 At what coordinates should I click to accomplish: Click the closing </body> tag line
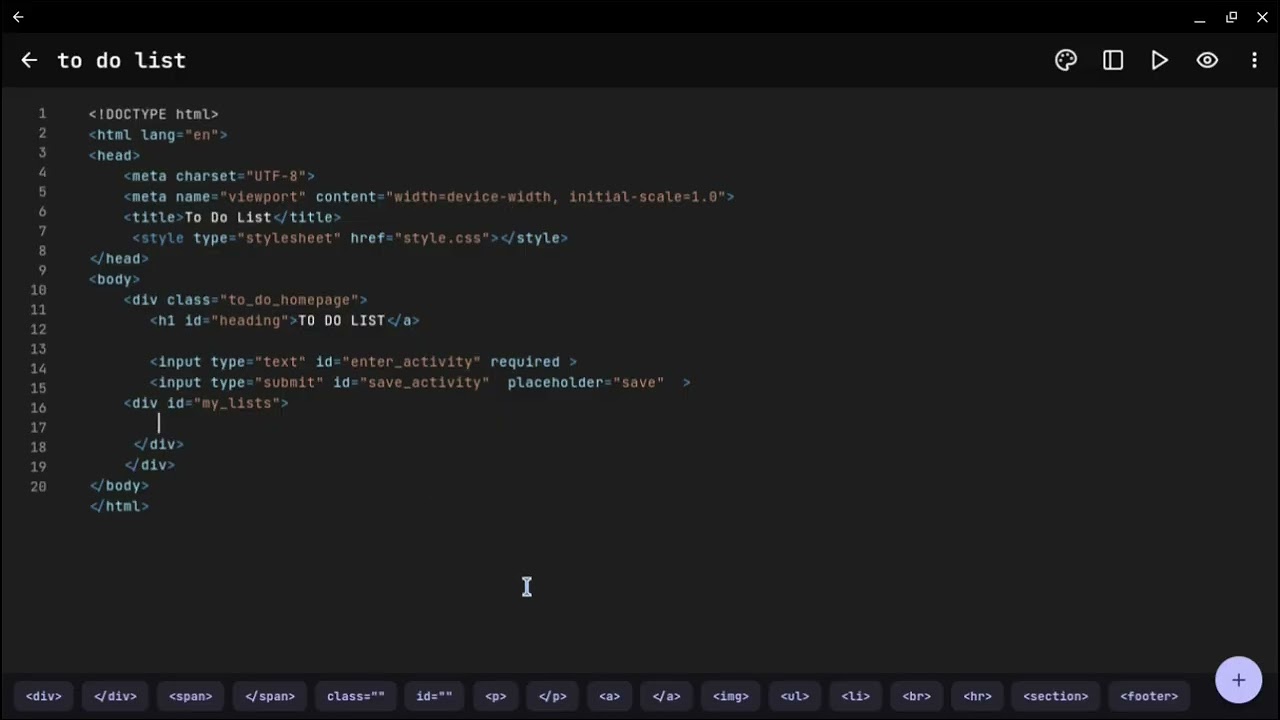[x=119, y=486]
